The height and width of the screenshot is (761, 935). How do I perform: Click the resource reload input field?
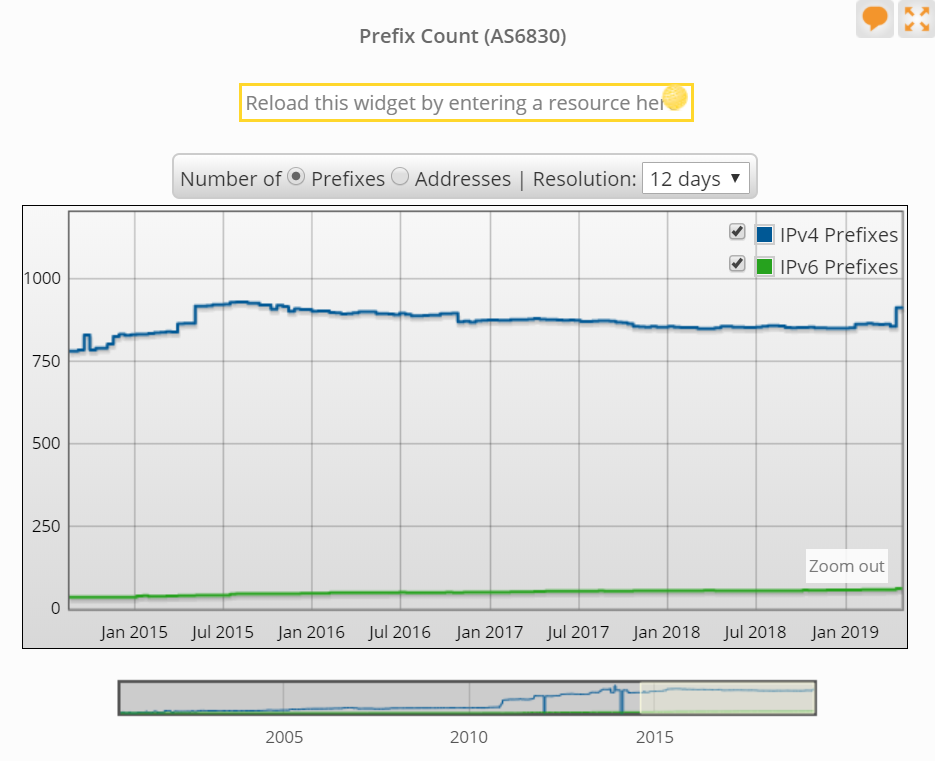point(465,102)
